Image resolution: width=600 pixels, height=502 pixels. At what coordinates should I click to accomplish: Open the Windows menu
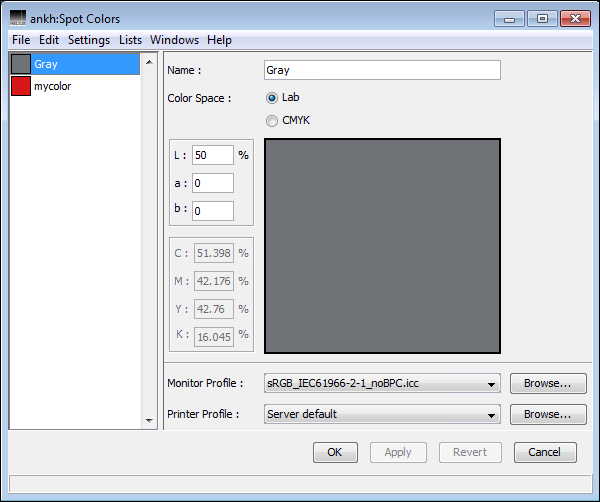(174, 40)
